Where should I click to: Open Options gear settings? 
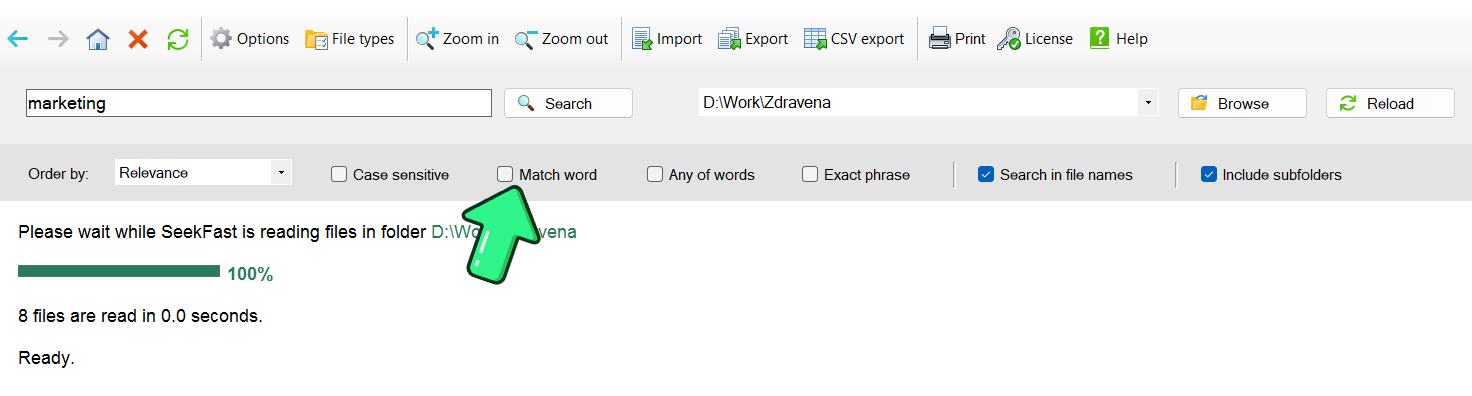coord(250,39)
